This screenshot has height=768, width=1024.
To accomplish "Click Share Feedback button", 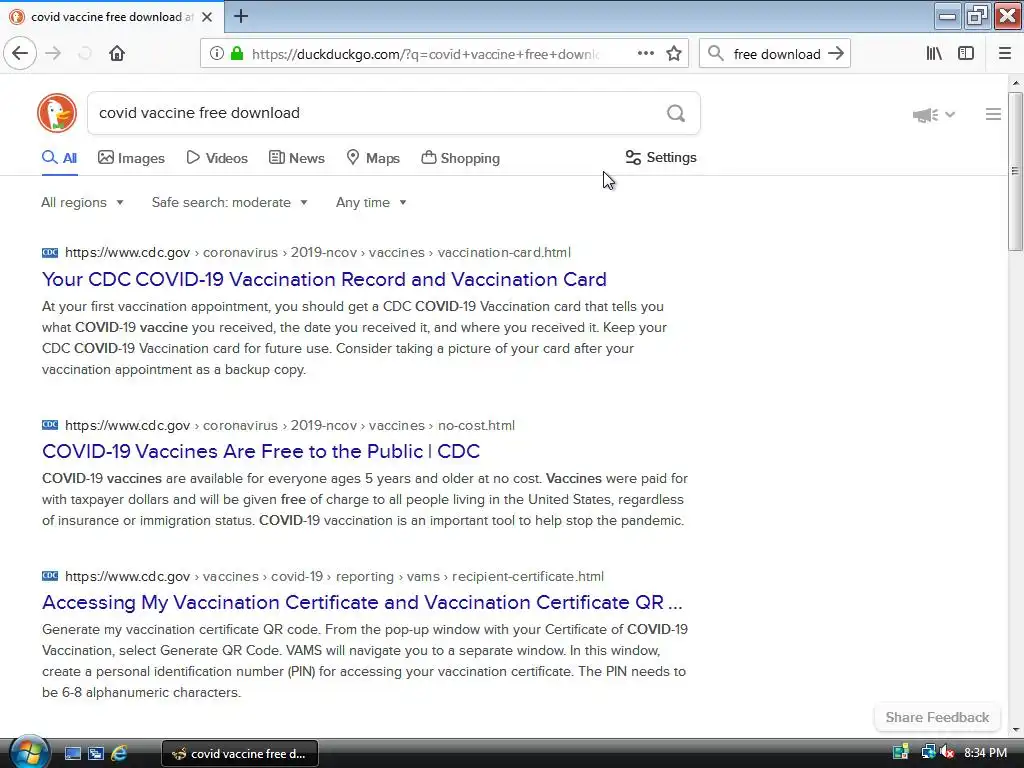I will [x=937, y=717].
